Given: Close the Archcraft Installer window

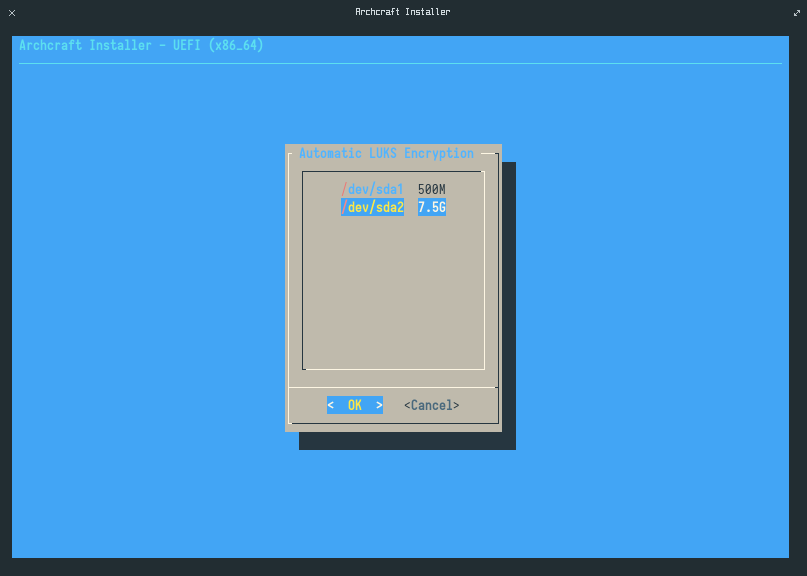Looking at the screenshot, I should (x=12, y=13).
